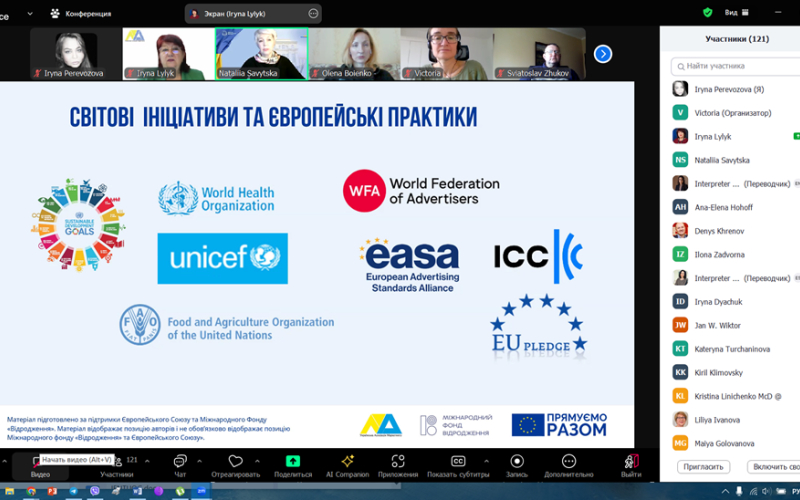This screenshot has width=800, height=500.
Task: Open the Вид view layout option
Action: 737,13
